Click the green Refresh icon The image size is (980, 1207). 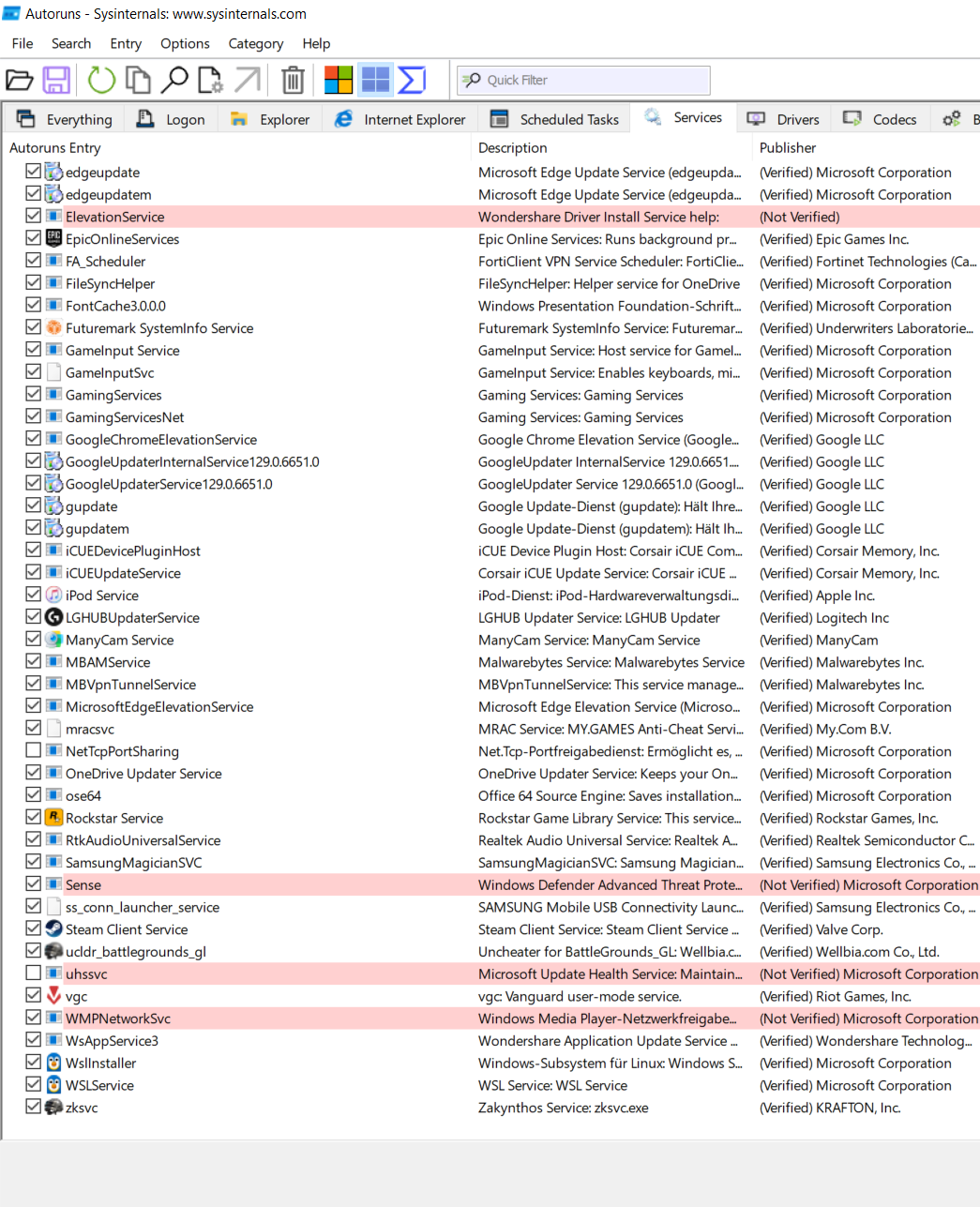[x=101, y=81]
